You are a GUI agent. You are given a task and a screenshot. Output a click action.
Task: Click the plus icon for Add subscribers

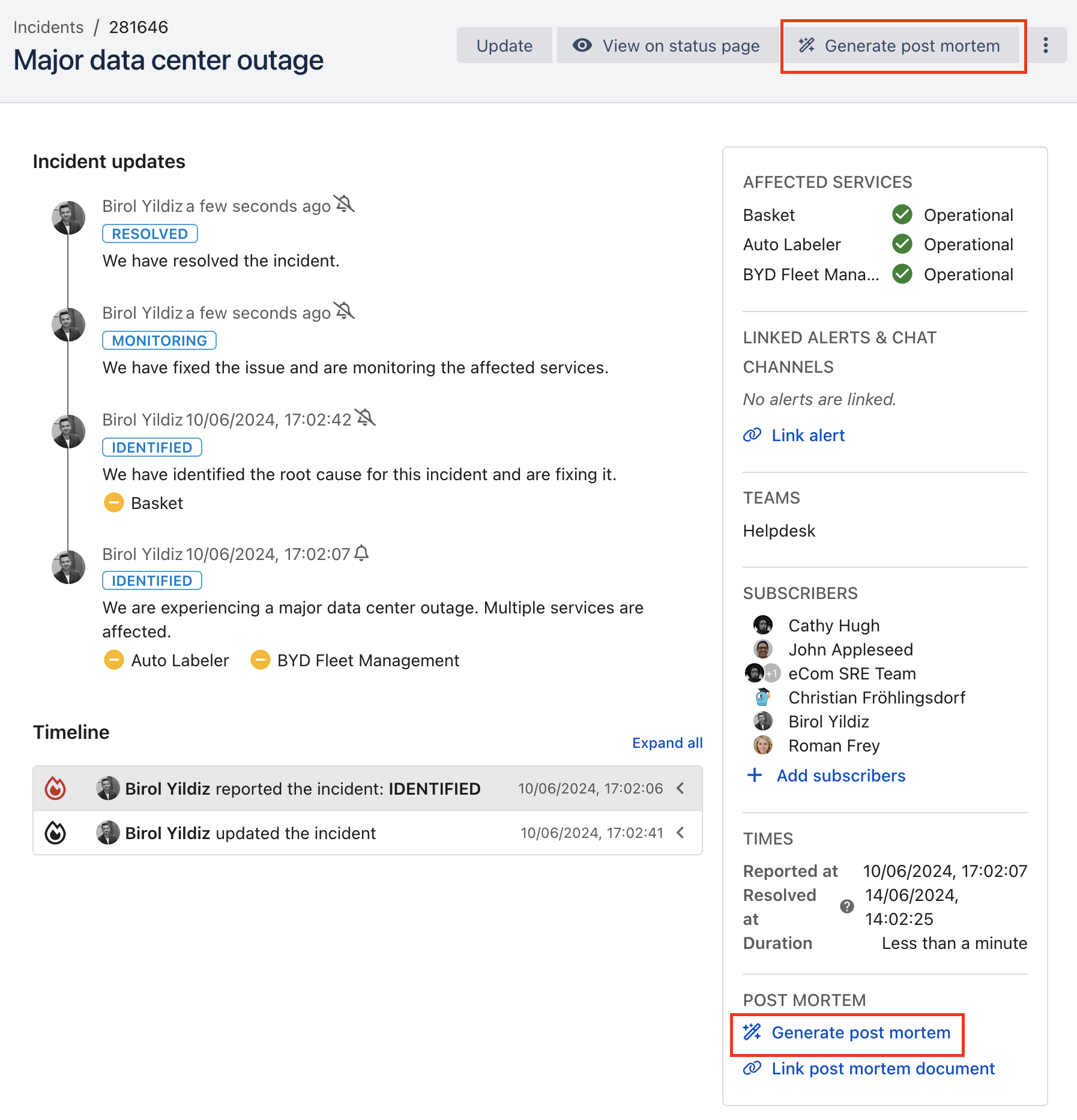pos(754,775)
